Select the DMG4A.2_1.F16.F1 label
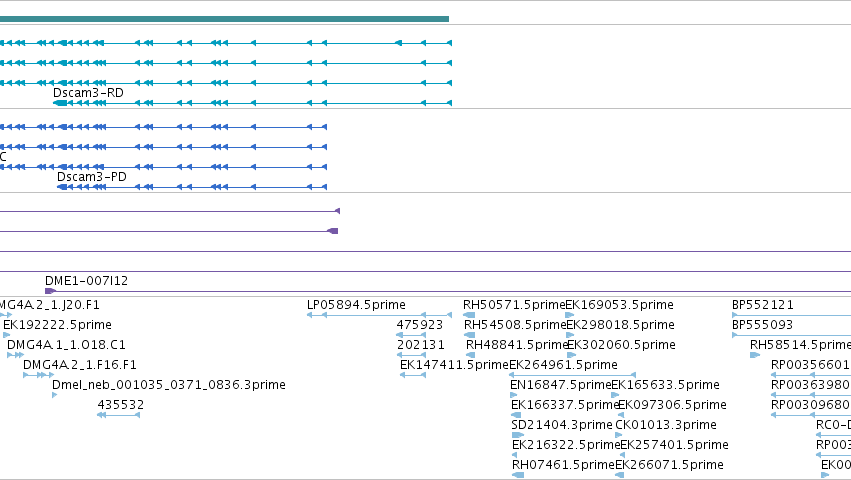The height and width of the screenshot is (480, 851). [x=80, y=365]
